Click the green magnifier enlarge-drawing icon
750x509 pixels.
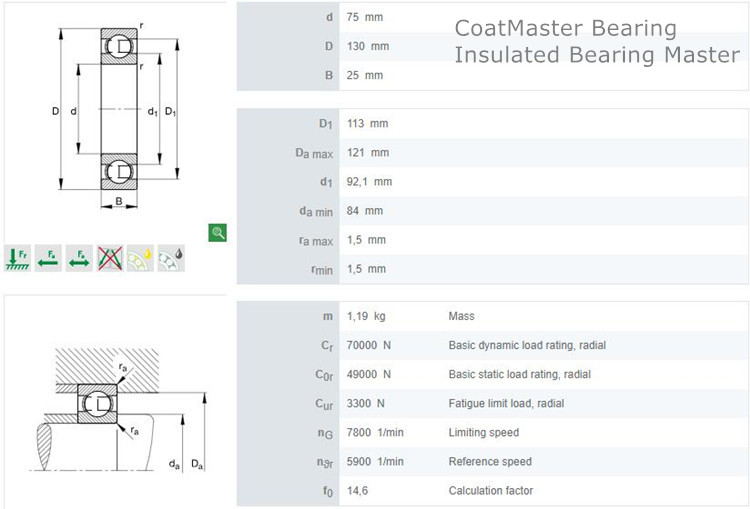(218, 232)
